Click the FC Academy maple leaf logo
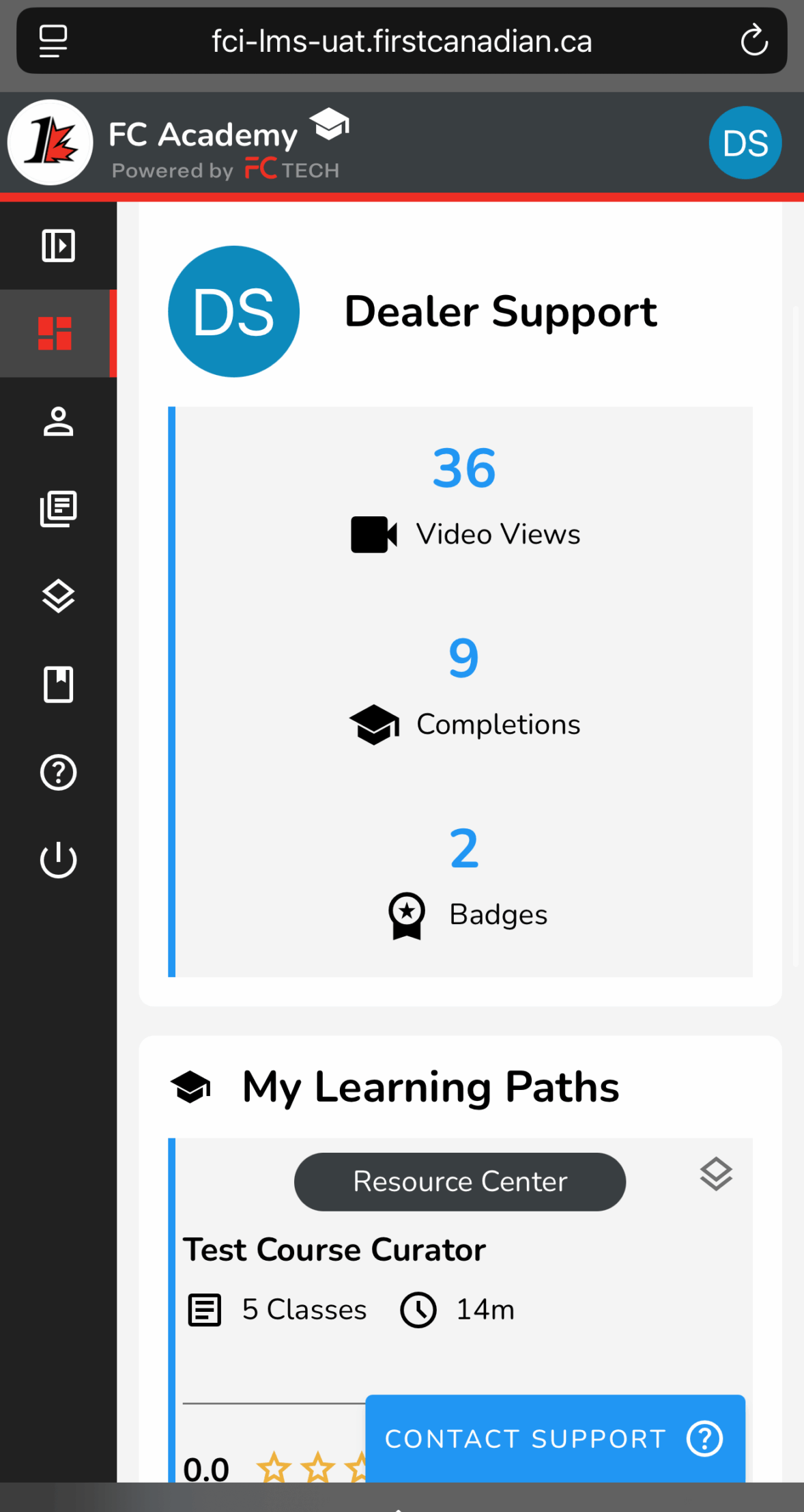Image resolution: width=804 pixels, height=1512 pixels. click(51, 143)
